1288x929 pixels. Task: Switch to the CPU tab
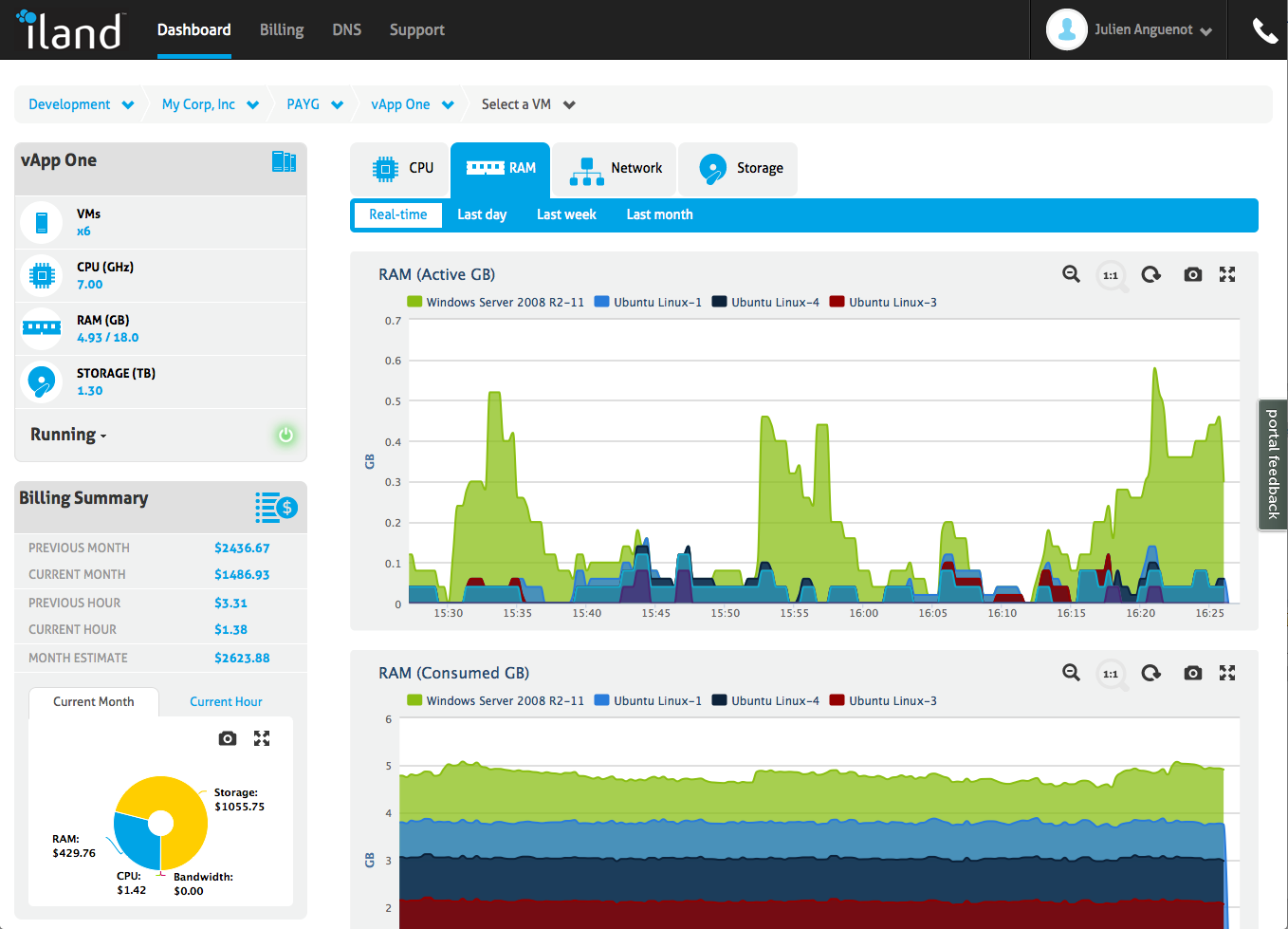coord(400,169)
